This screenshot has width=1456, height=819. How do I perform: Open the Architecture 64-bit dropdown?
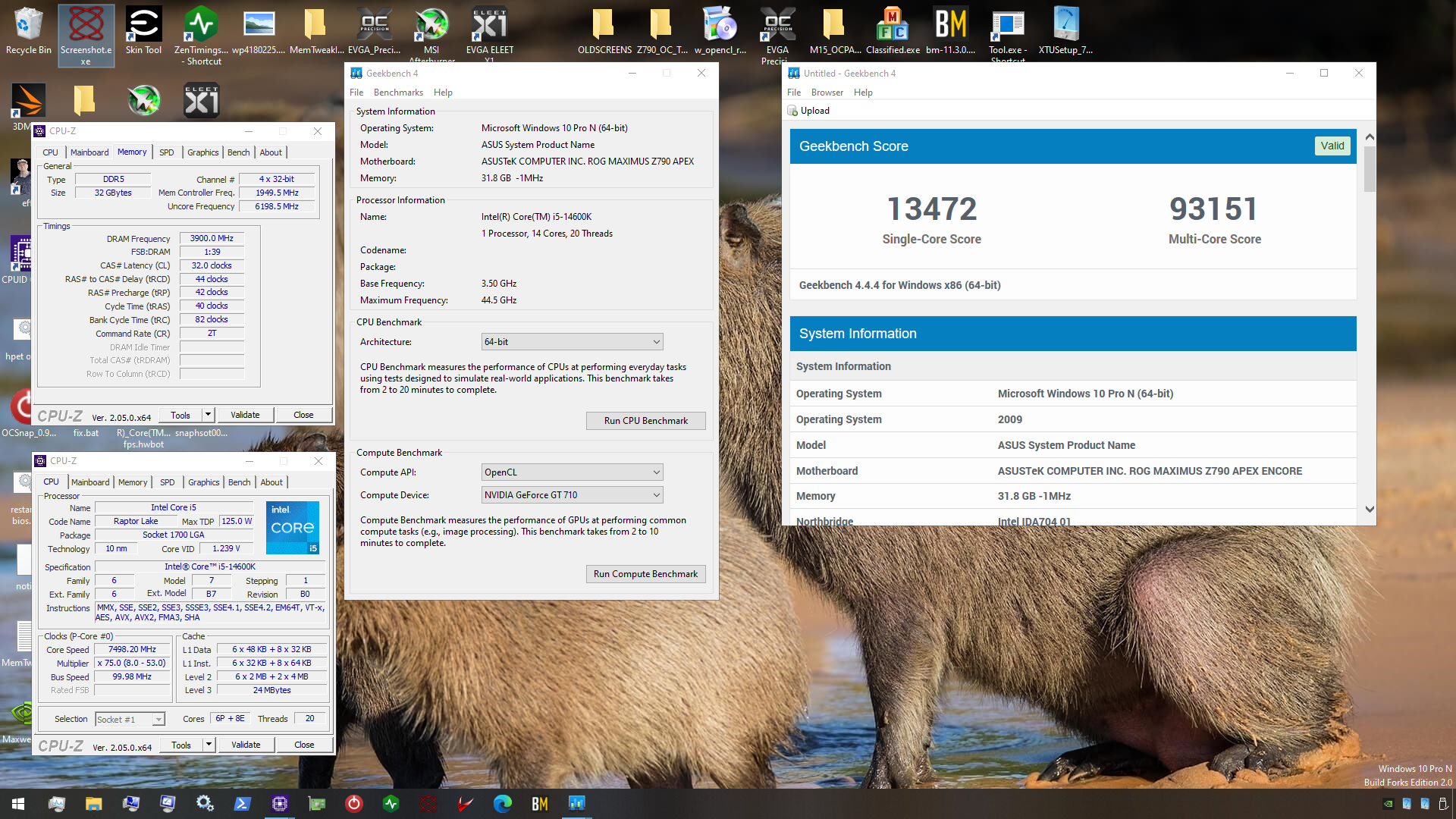[x=573, y=342]
